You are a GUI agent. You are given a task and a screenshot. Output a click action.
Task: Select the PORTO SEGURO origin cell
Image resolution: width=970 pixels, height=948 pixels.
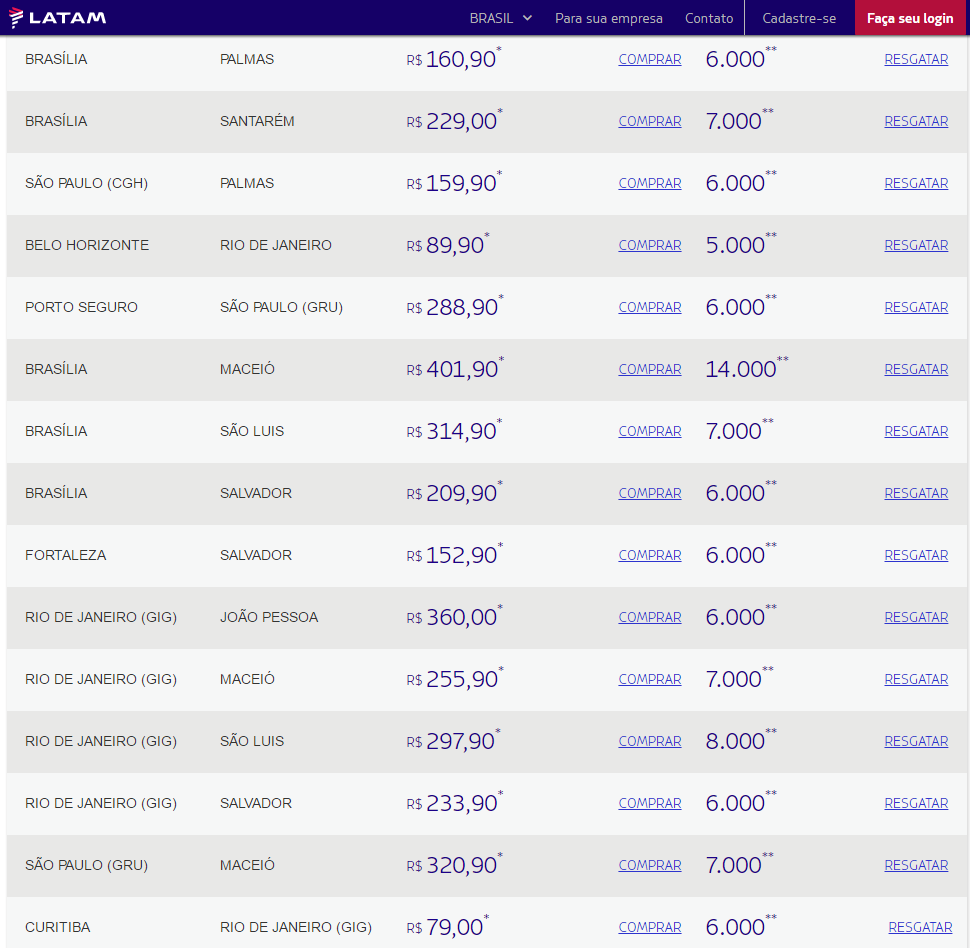[81, 307]
